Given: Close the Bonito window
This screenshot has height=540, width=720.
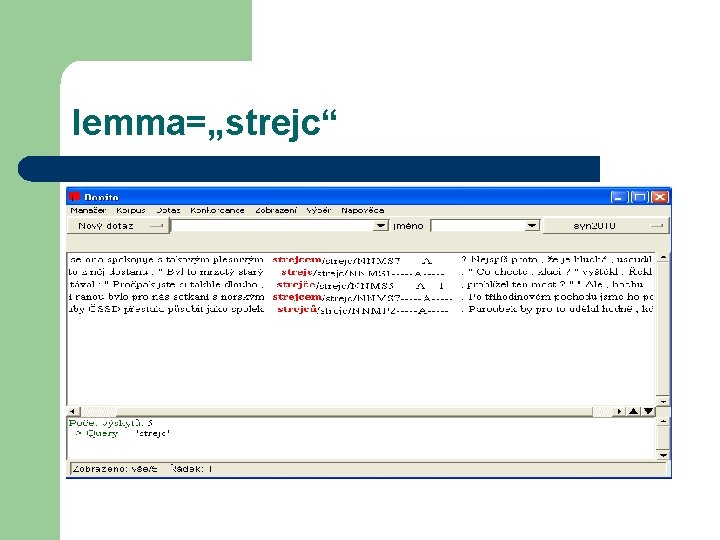Looking at the screenshot, I should pyautogui.click(x=660, y=197).
